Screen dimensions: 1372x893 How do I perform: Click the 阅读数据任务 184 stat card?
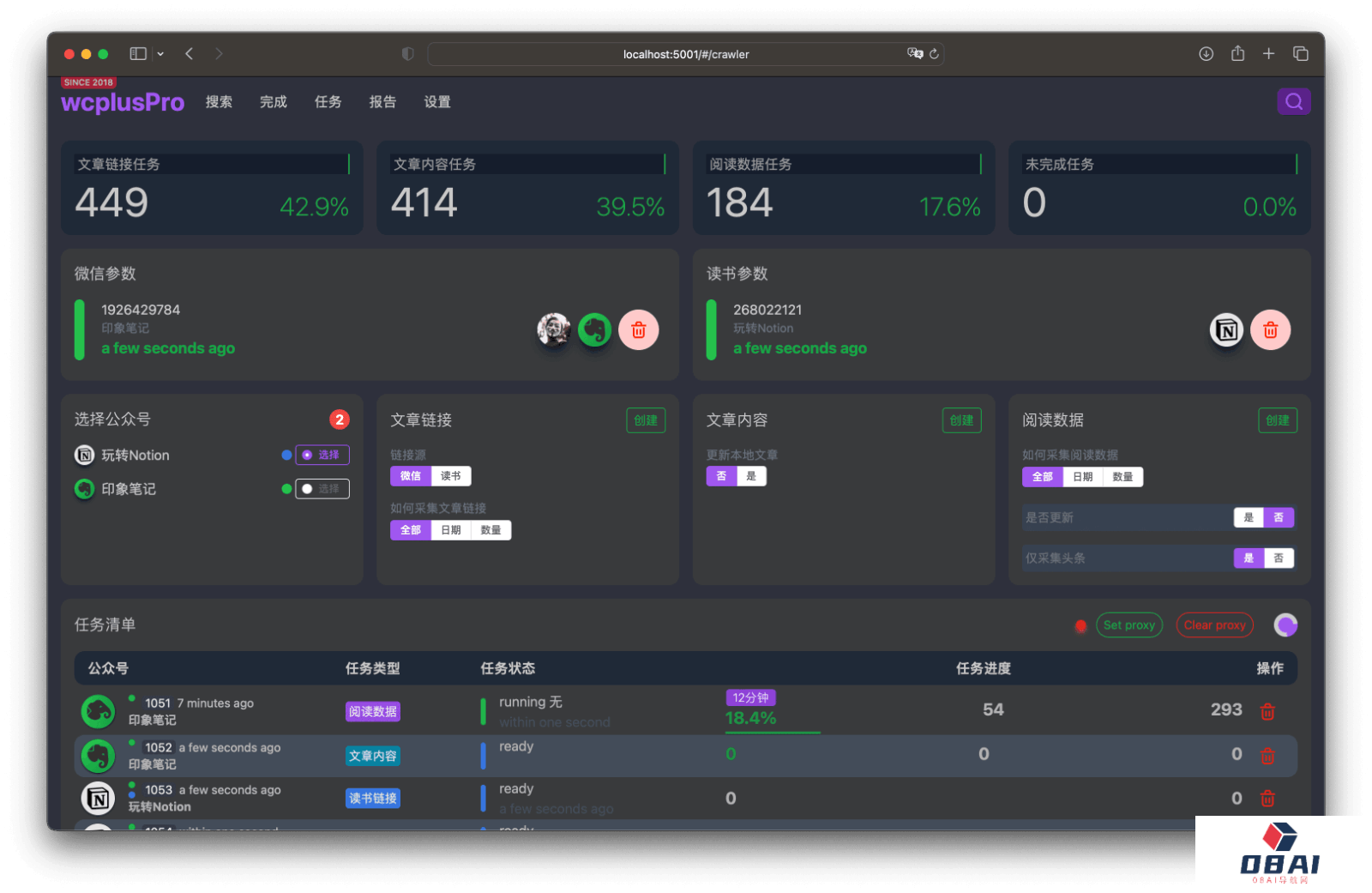(x=844, y=188)
